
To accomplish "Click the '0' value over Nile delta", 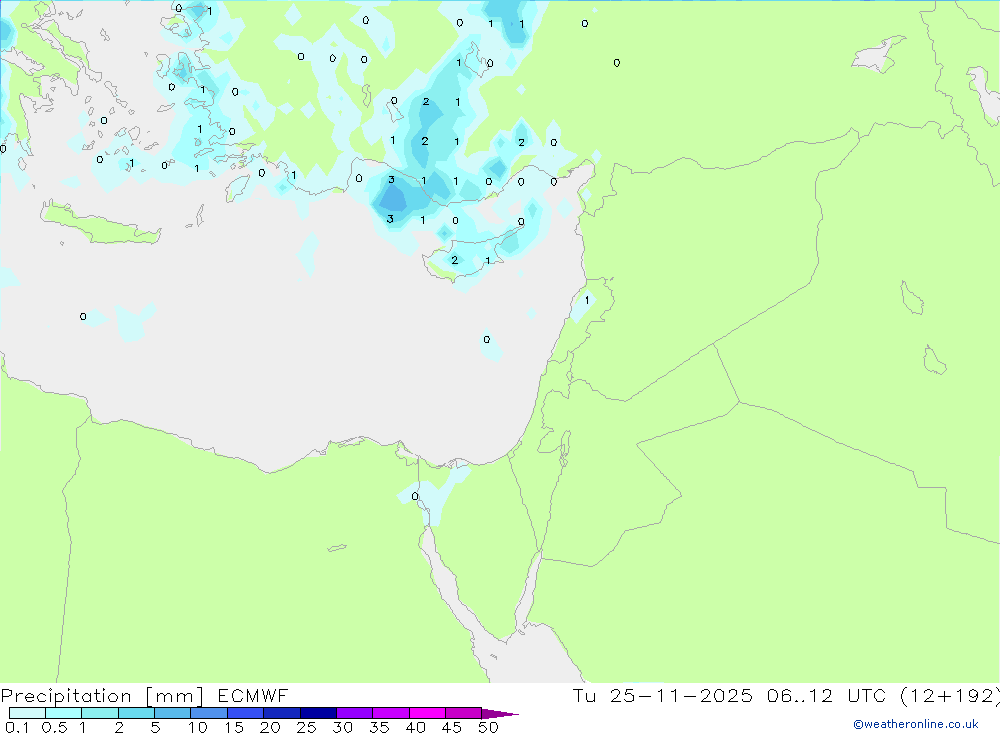I will (x=415, y=496).
